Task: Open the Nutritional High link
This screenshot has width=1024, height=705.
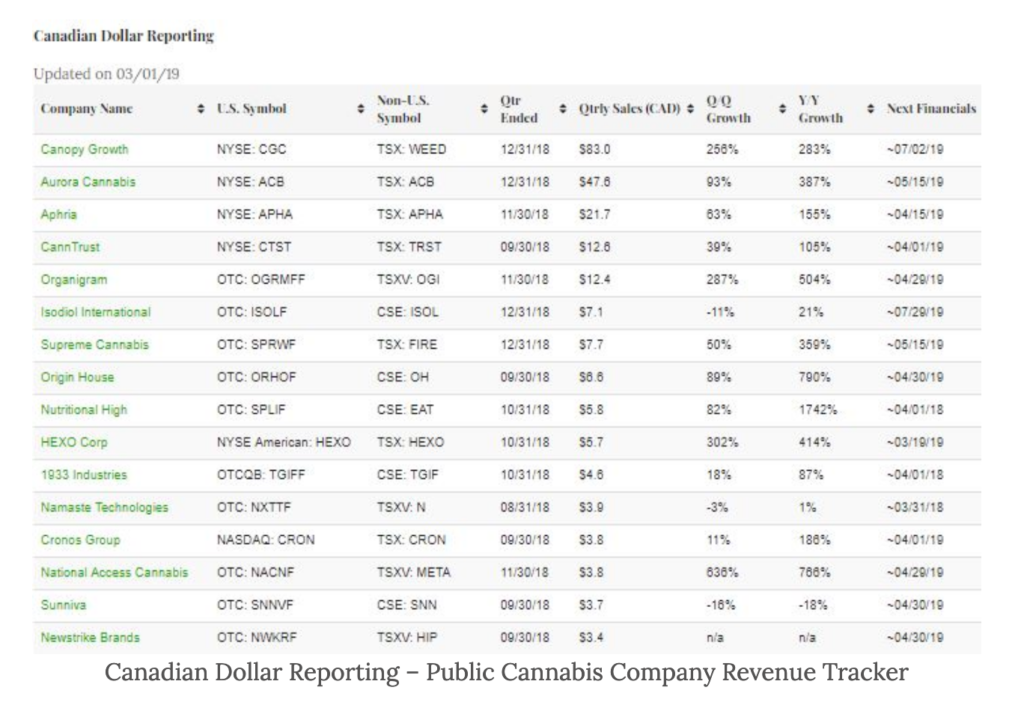Action: (x=84, y=410)
